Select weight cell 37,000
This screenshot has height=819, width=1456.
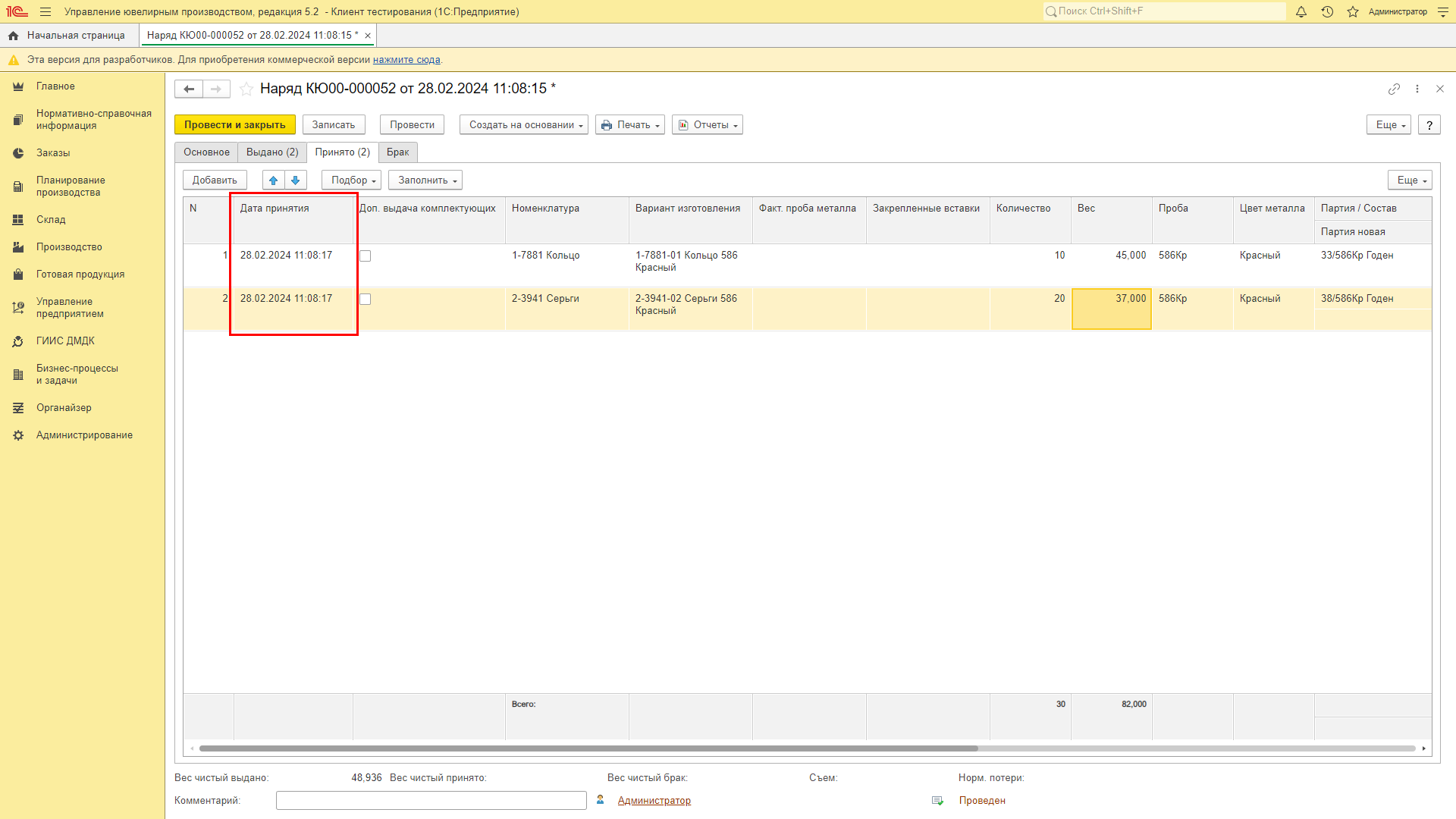click(1112, 309)
